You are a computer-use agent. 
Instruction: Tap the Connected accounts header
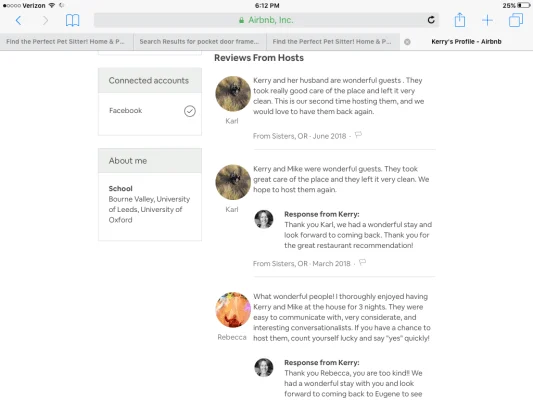tap(150, 81)
